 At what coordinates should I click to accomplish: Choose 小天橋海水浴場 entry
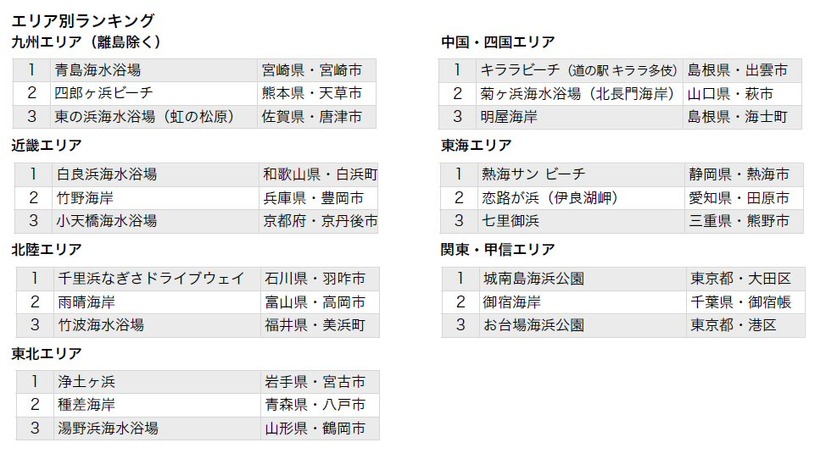[x=107, y=221]
